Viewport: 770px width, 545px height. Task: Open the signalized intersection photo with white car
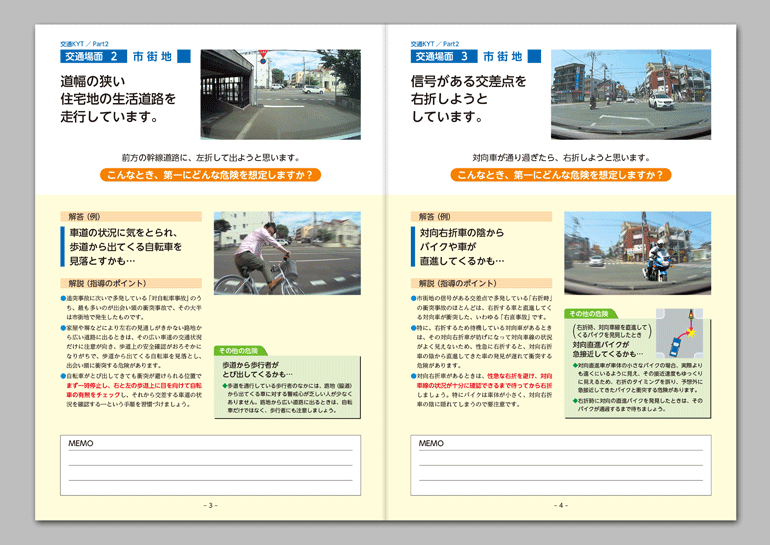pos(631,94)
